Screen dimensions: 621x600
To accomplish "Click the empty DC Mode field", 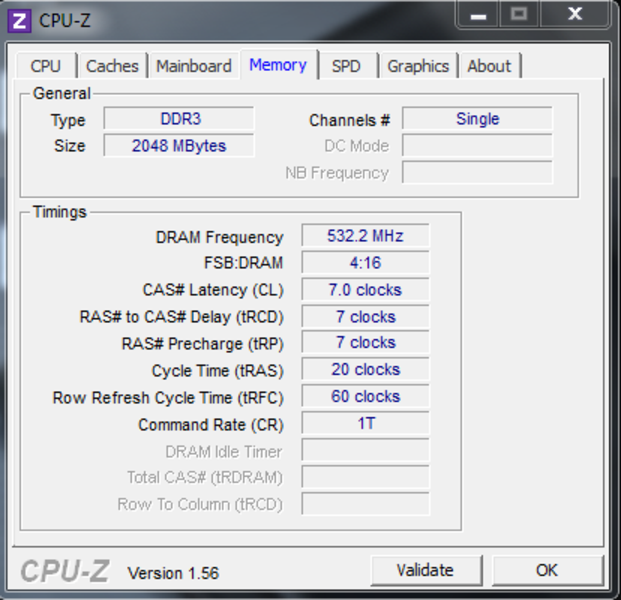I will pyautogui.click(x=477, y=146).
